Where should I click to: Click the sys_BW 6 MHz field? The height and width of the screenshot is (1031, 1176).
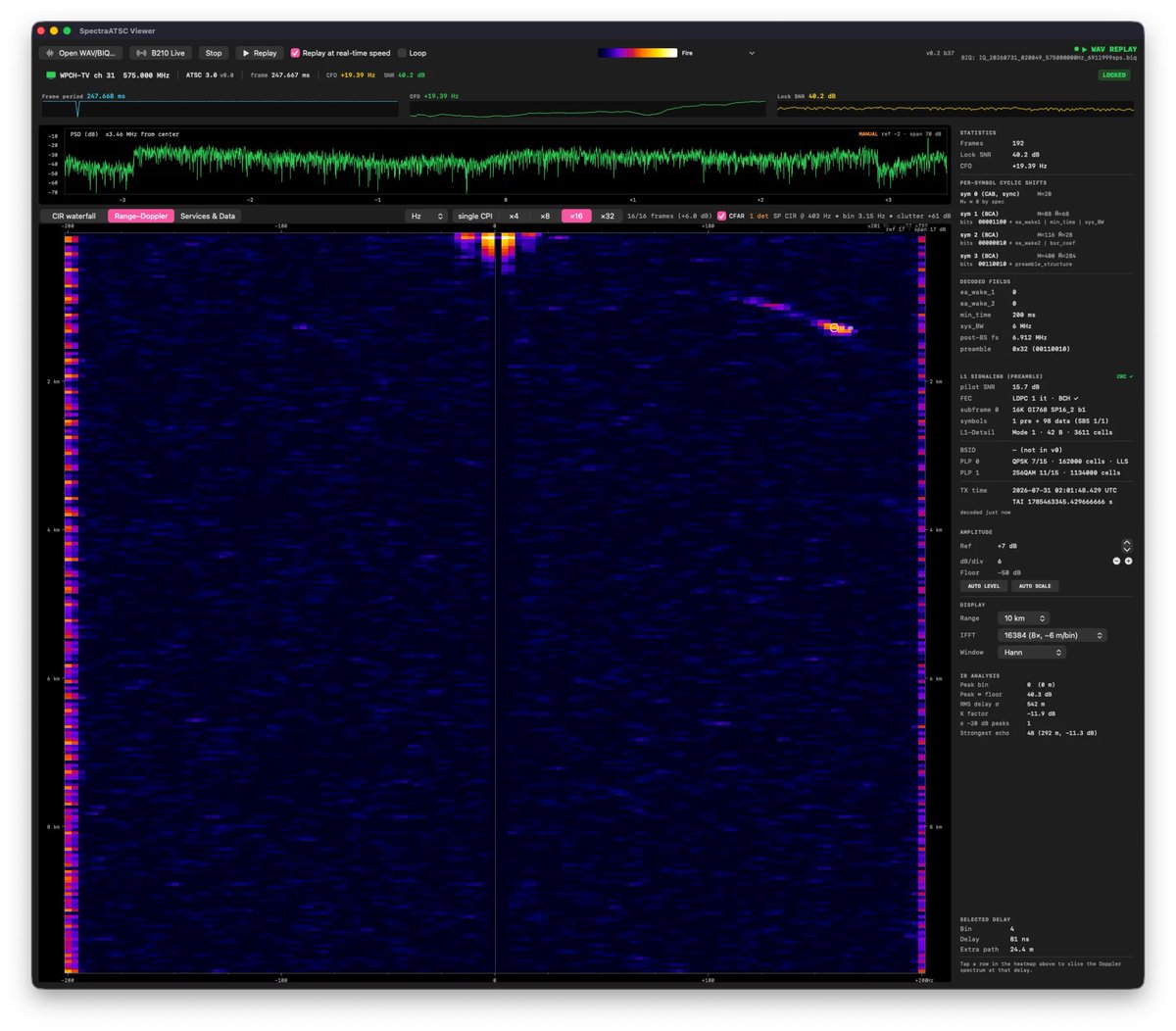[x=995, y=326]
